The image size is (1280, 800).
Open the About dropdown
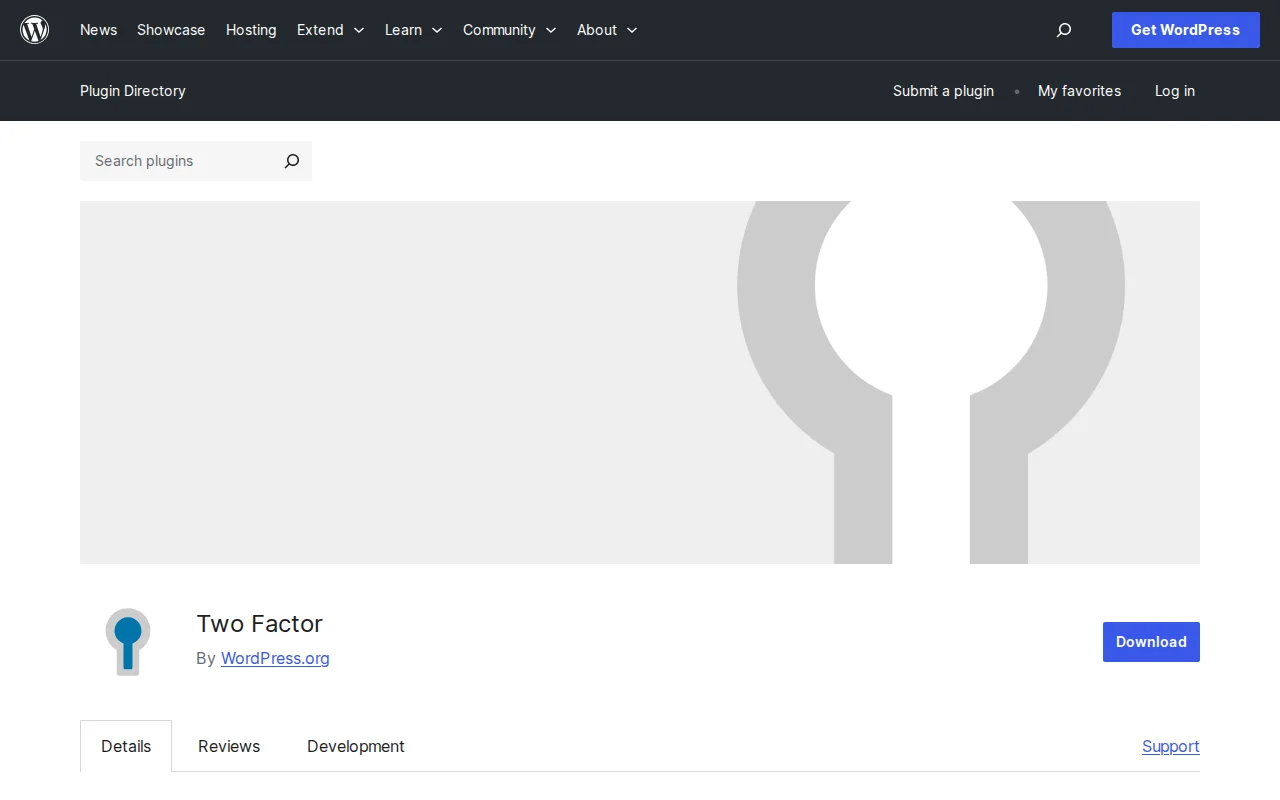pos(606,30)
